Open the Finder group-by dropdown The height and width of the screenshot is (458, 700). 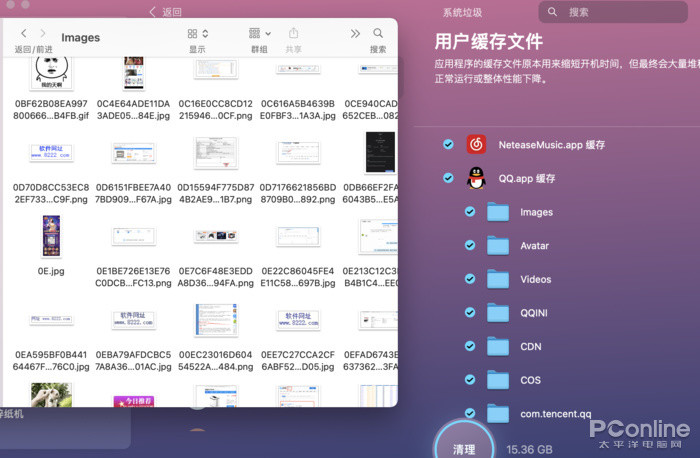(x=260, y=33)
